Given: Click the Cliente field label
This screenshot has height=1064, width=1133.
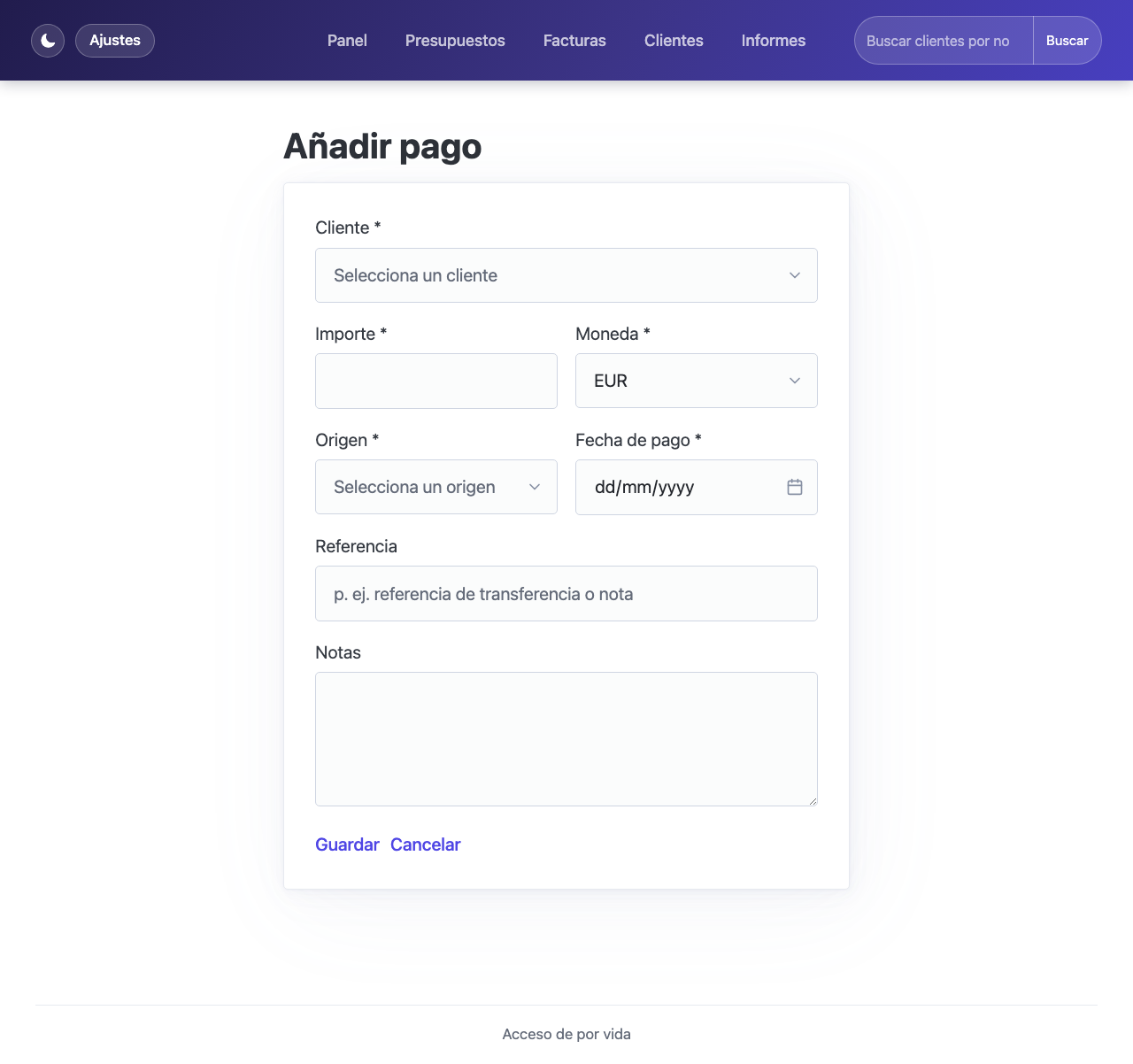Looking at the screenshot, I should 348,227.
